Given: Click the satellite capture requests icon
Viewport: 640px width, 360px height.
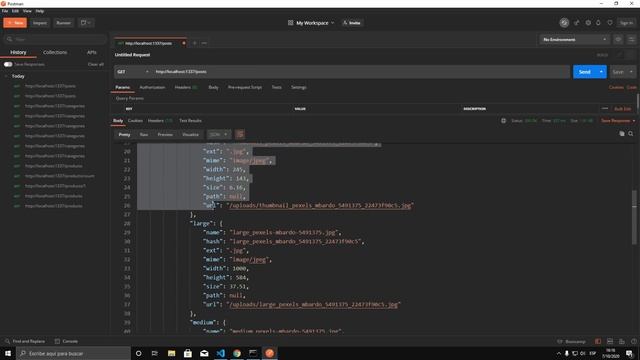Looking at the screenshot, I should tap(576, 23).
